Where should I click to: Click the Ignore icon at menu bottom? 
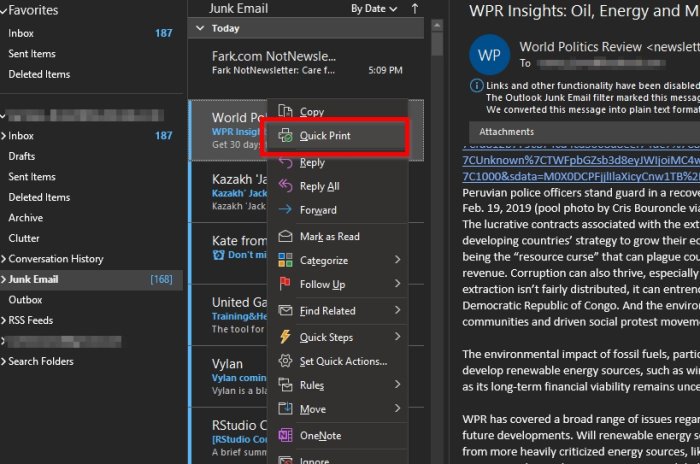pos(285,460)
